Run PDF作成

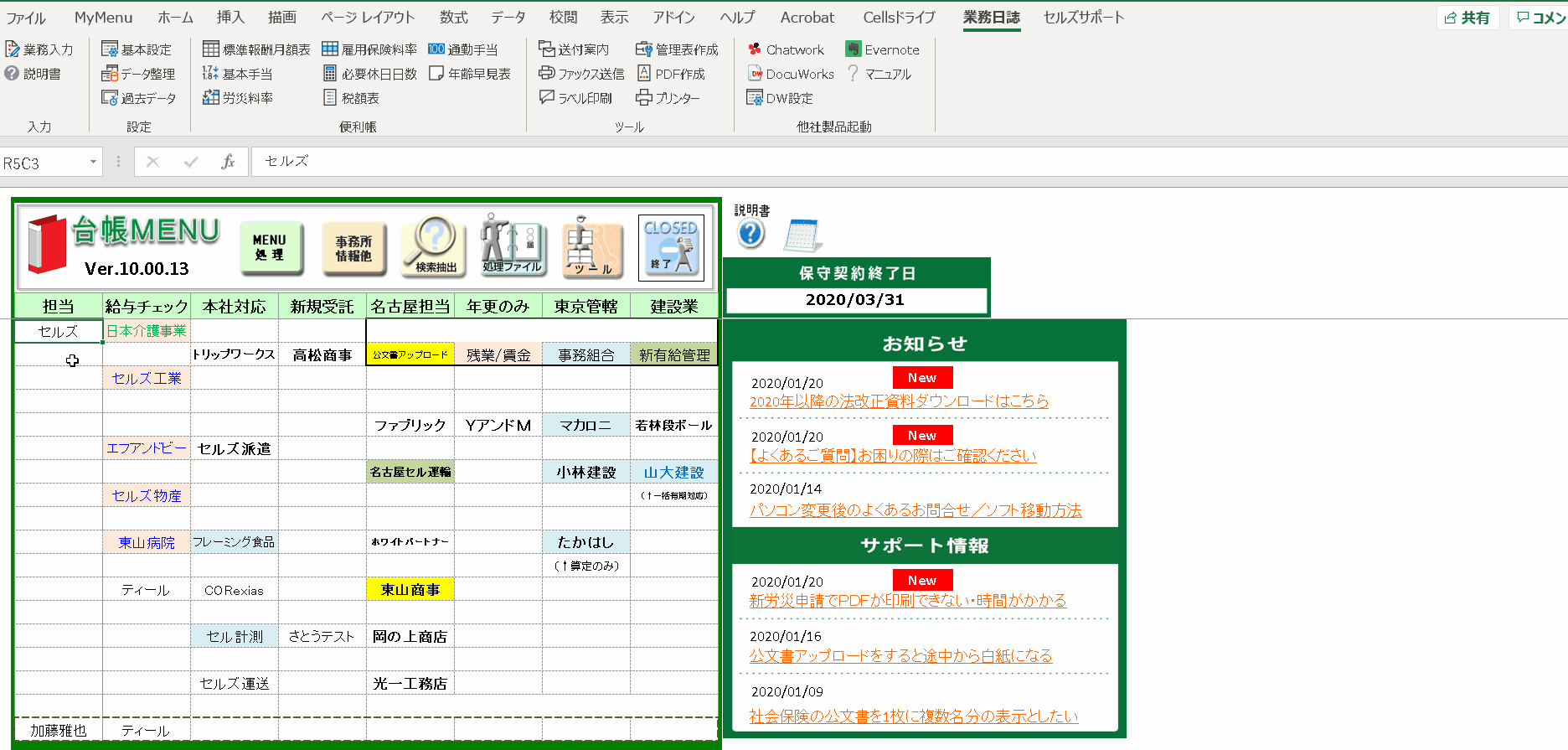[670, 74]
